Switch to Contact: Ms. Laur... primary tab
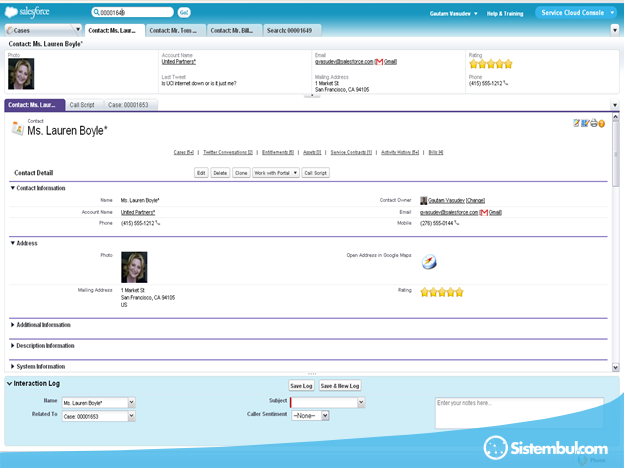Image resolution: width=624 pixels, height=468 pixels. pos(115,30)
